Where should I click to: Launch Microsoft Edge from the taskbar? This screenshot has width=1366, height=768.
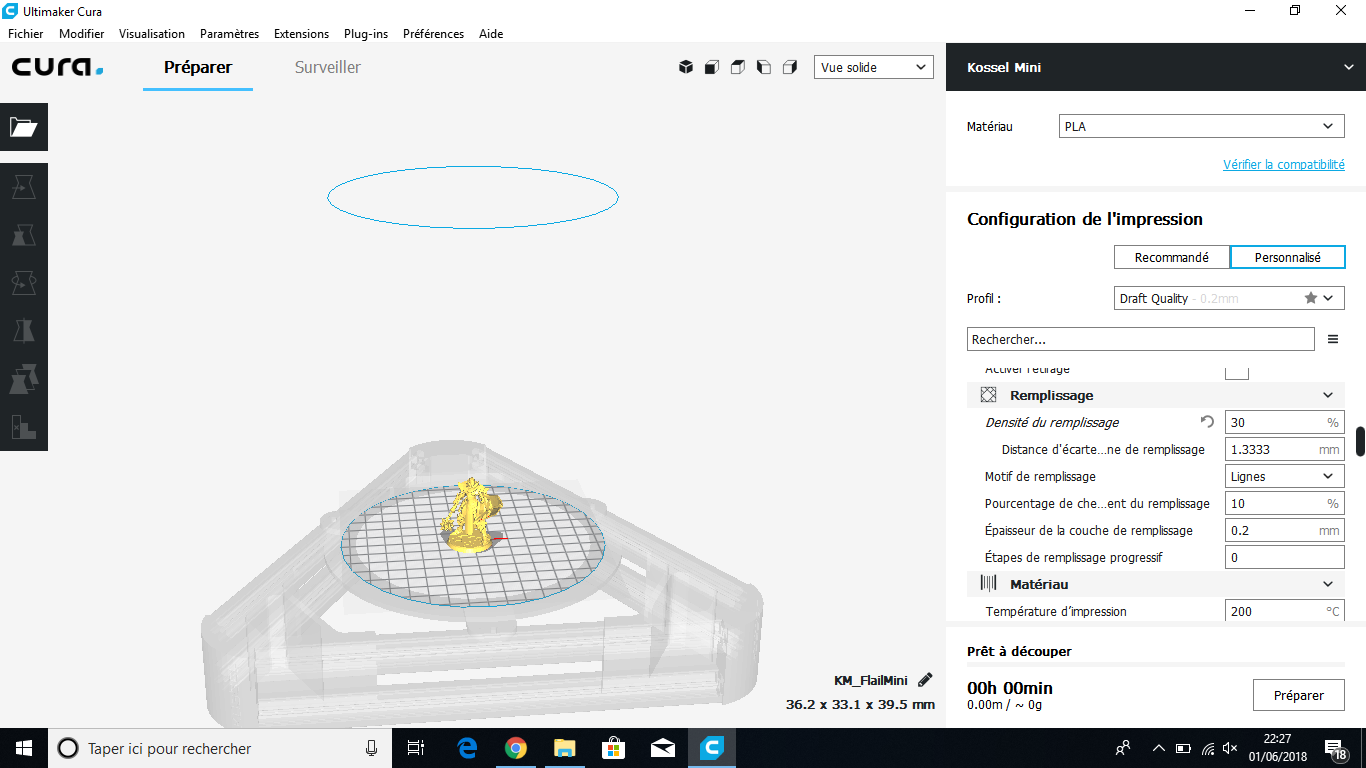467,748
